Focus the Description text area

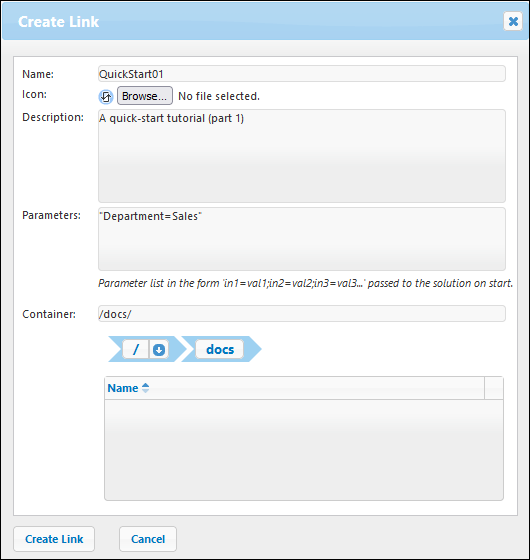click(302, 156)
